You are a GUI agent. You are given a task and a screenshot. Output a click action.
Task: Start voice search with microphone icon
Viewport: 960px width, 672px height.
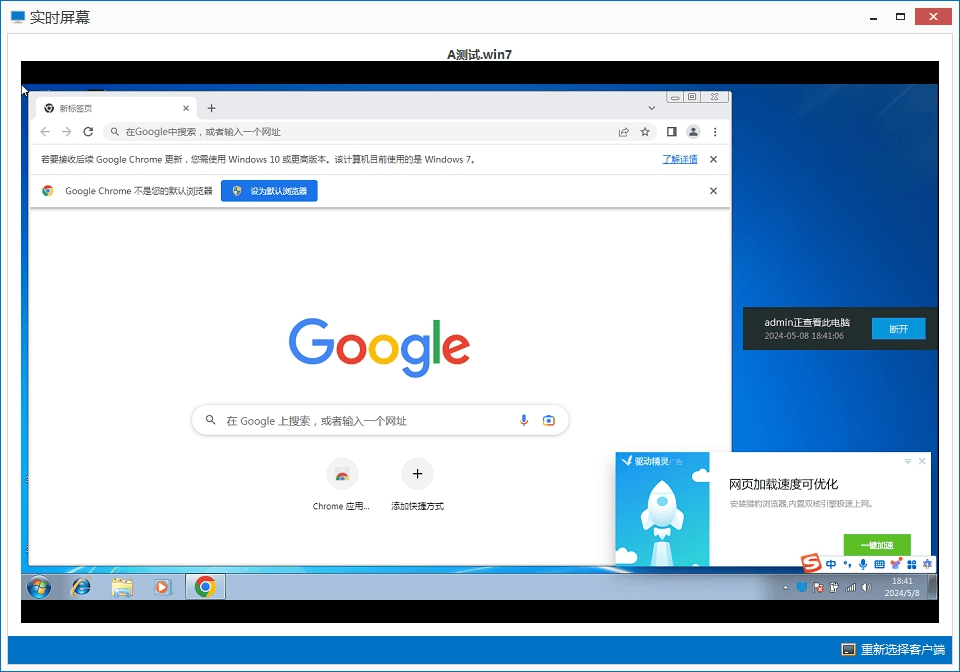point(523,420)
